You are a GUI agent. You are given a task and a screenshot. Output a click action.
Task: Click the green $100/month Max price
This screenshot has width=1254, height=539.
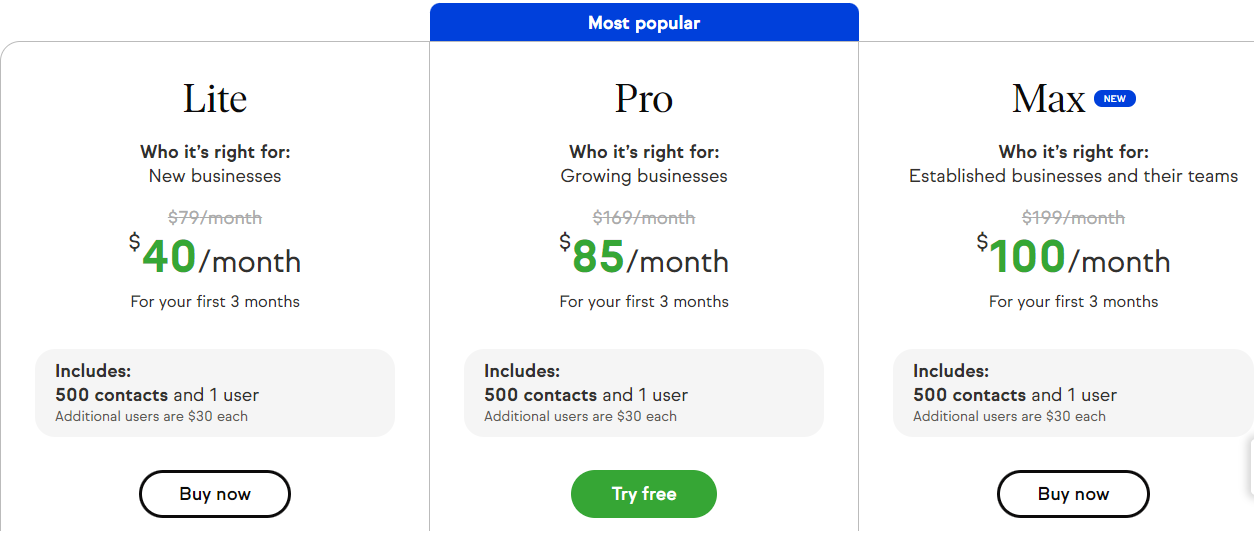point(1073,257)
